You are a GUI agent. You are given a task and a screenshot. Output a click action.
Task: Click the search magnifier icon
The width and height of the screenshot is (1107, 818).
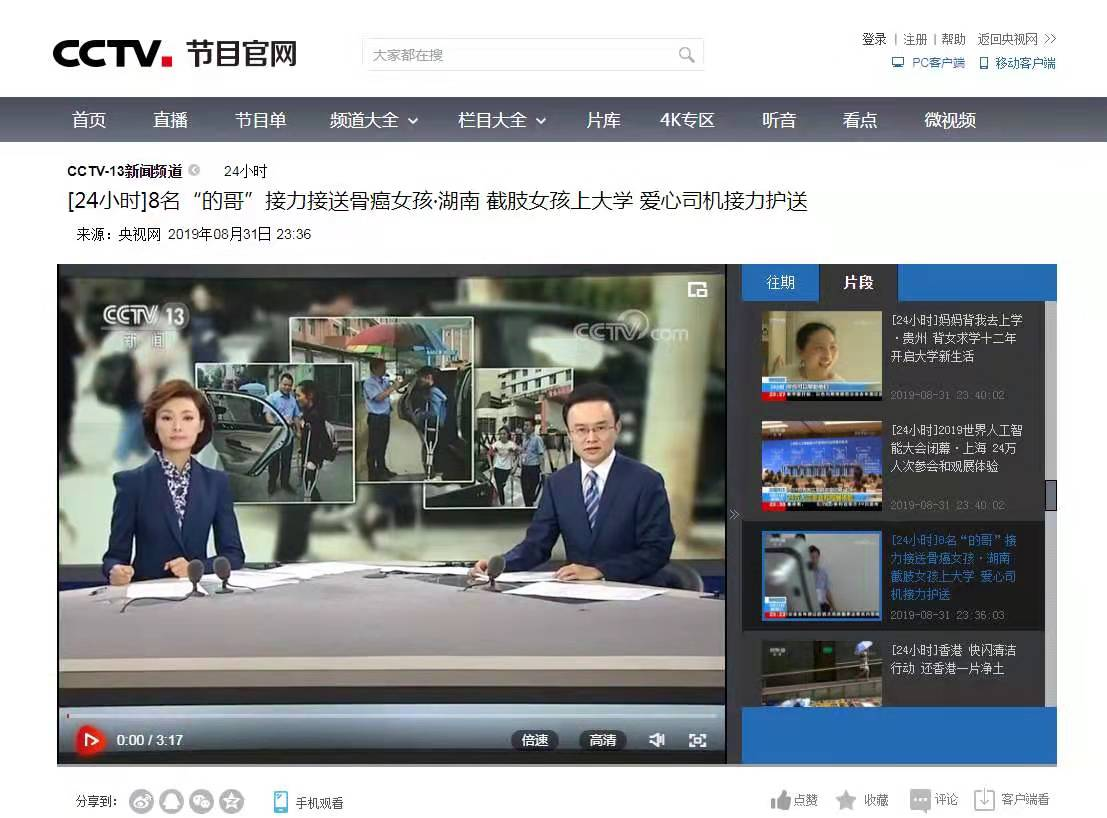tap(686, 54)
